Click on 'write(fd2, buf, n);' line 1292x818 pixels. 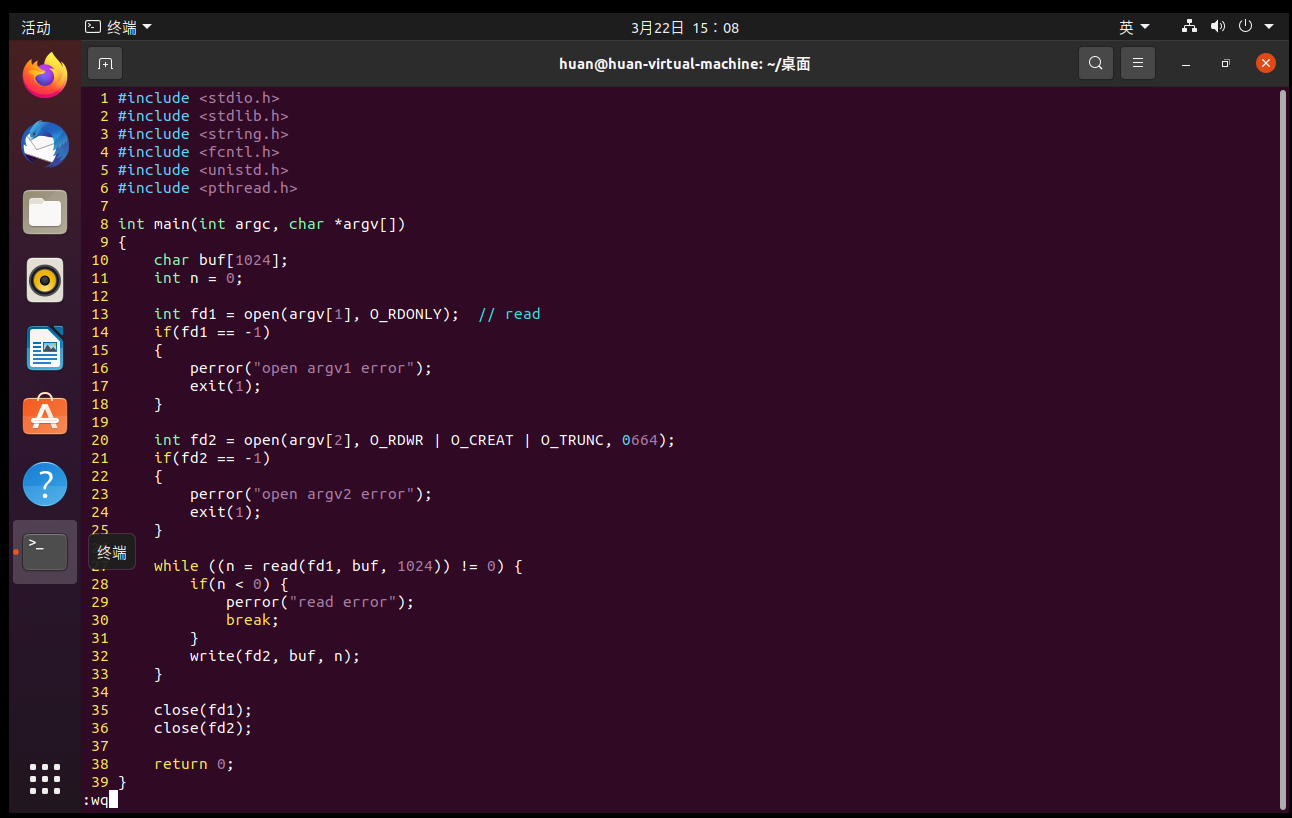tap(275, 656)
